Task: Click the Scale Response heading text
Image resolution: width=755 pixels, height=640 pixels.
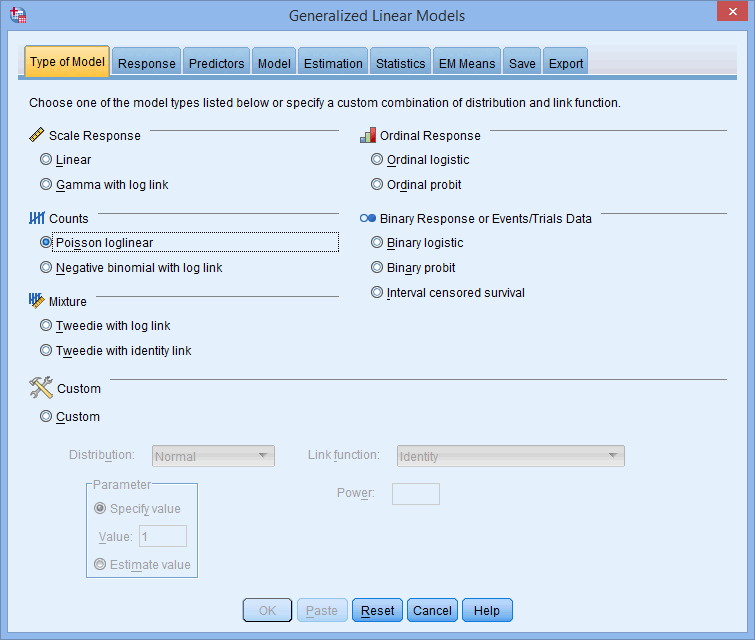Action: [95, 135]
